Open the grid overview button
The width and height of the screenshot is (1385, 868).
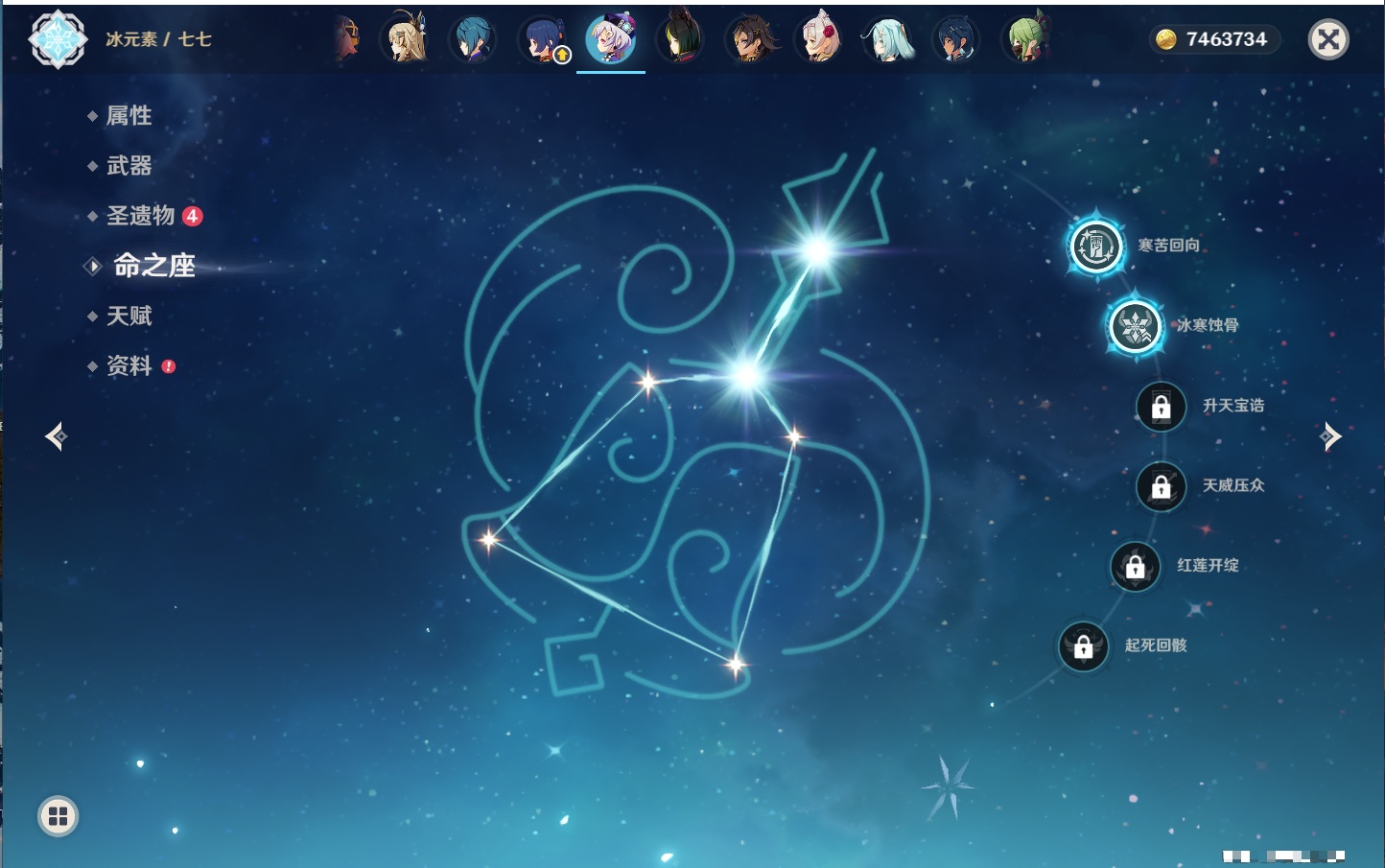pos(59,816)
